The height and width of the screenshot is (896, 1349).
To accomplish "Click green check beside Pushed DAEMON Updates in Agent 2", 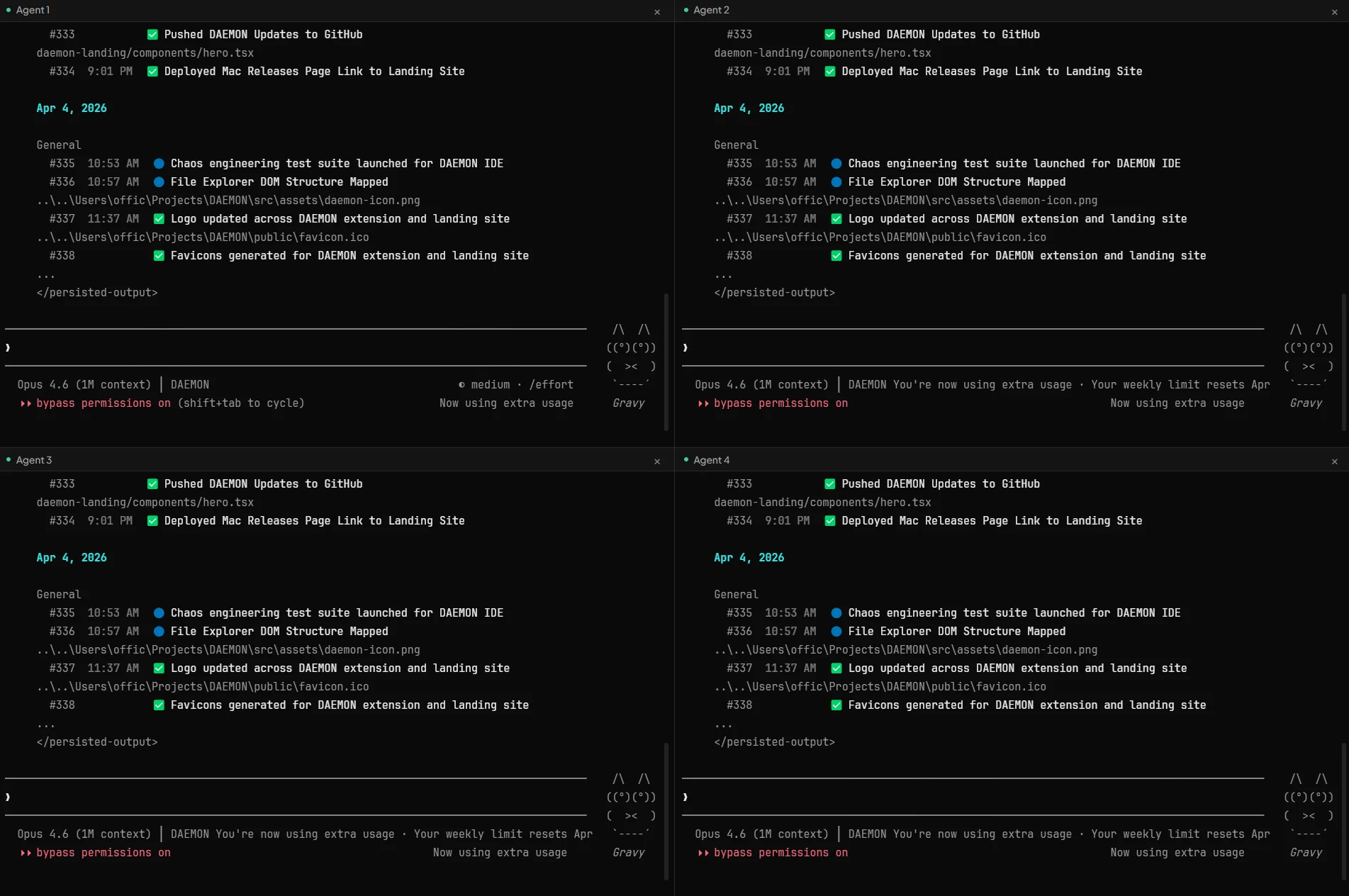I will 830,35.
